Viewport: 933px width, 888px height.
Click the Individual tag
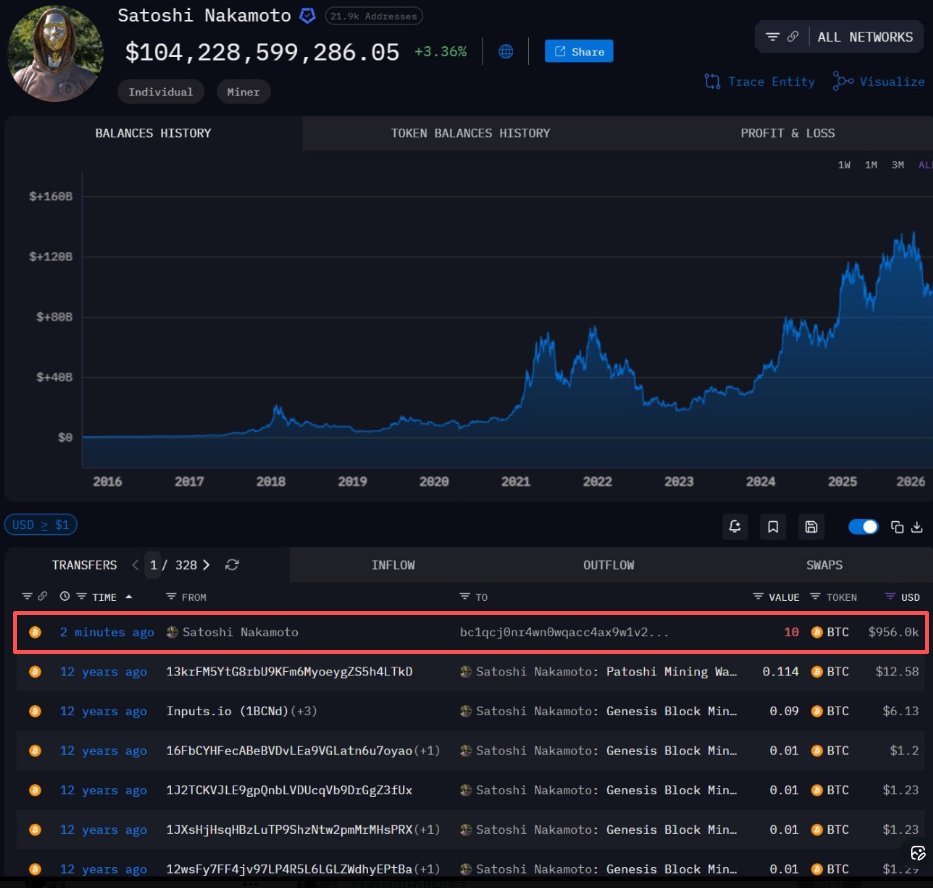161,92
